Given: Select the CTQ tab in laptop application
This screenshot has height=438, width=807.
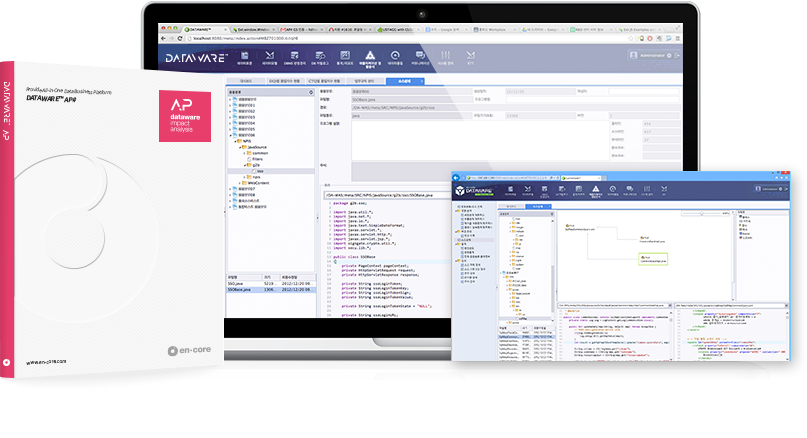Looking at the screenshot, I should pos(324,81).
